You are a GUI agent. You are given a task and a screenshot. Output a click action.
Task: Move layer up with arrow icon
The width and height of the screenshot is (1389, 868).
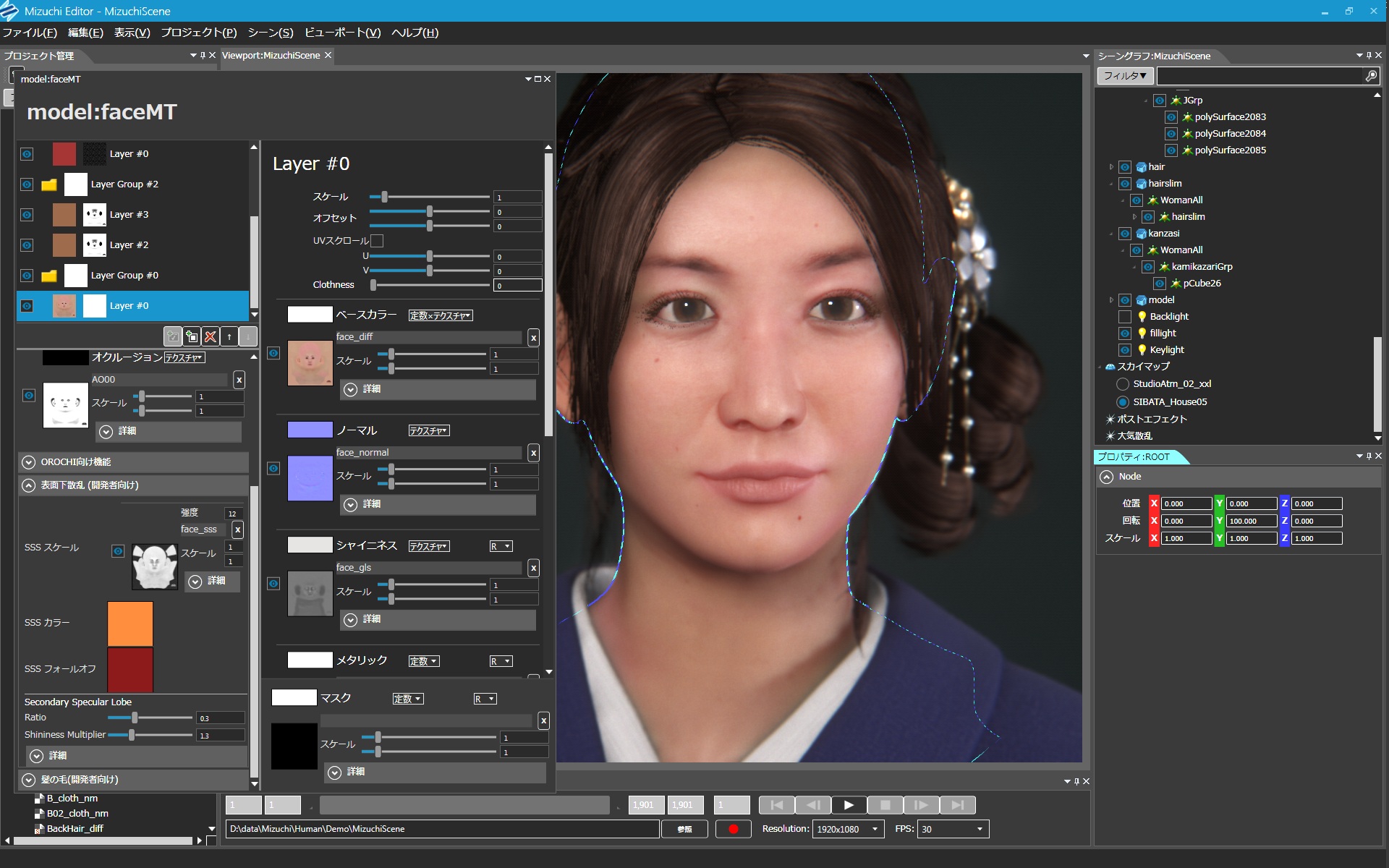(229, 336)
